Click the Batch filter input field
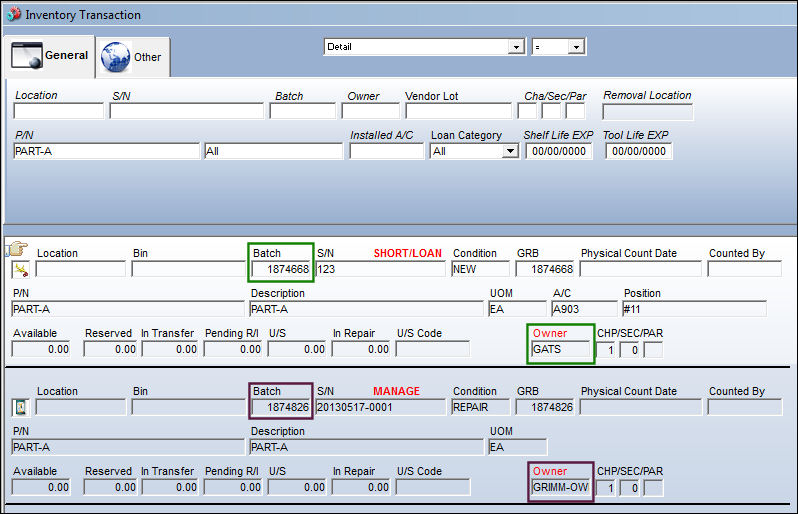This screenshot has height=514, width=798. click(302, 111)
